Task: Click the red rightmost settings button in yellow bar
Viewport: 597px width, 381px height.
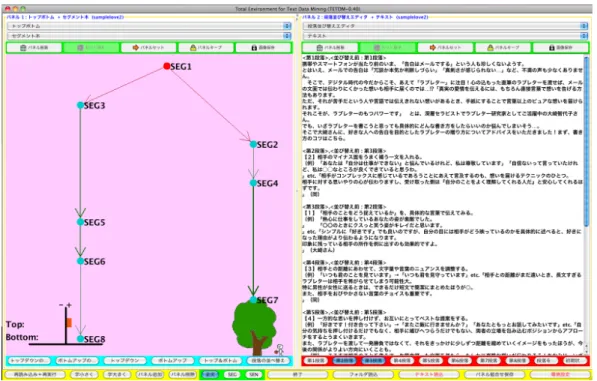Action: (560, 375)
